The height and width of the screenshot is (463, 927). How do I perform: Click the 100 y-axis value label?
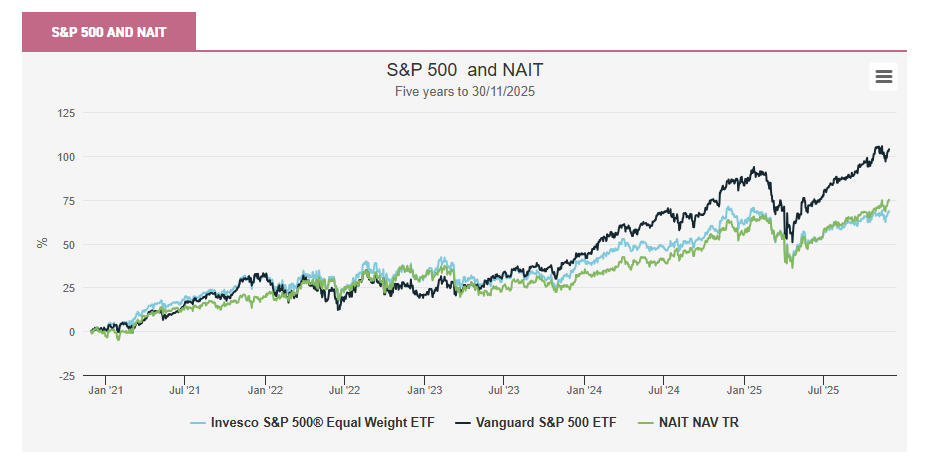point(65,157)
